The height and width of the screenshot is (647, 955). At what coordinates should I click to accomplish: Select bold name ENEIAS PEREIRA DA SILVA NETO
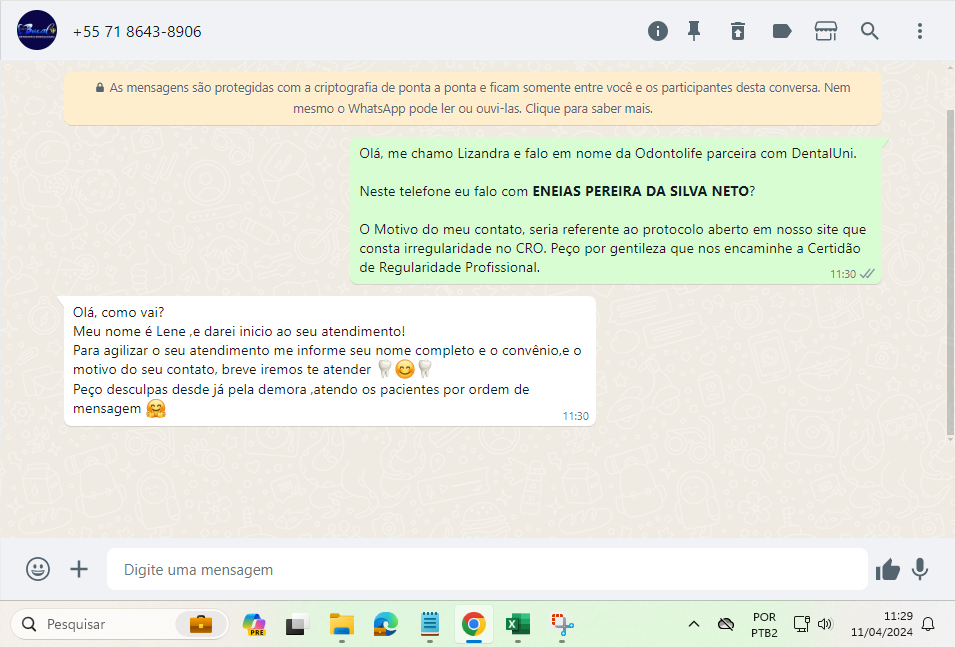[640, 191]
